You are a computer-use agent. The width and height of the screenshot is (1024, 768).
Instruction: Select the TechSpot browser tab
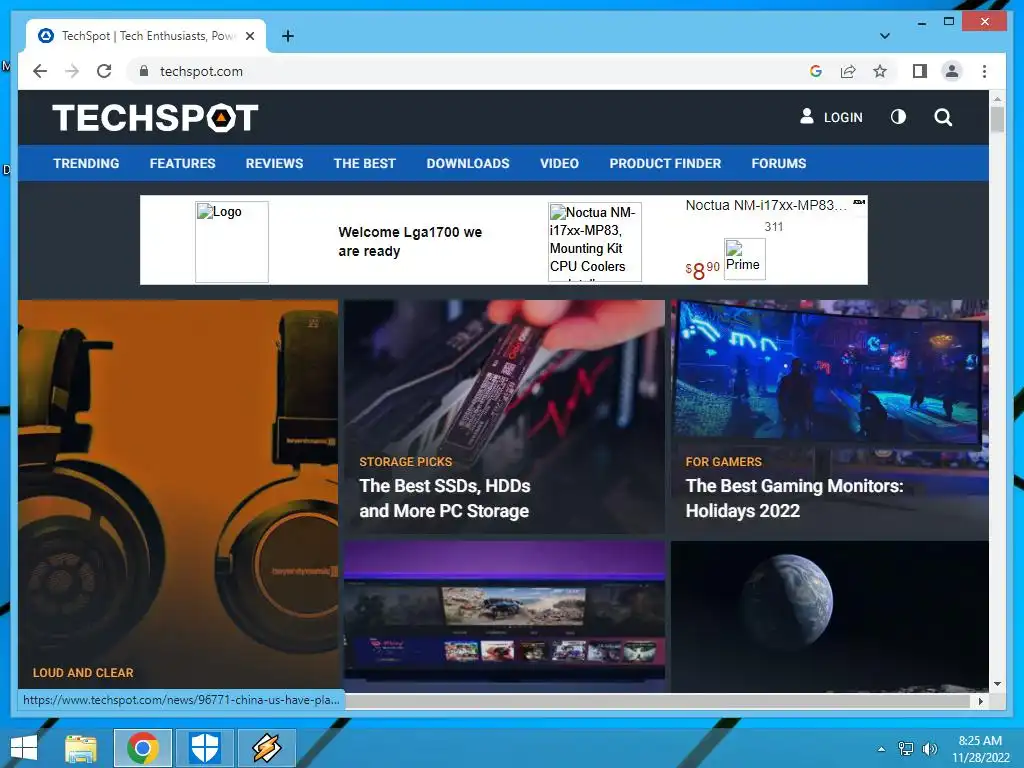click(146, 36)
